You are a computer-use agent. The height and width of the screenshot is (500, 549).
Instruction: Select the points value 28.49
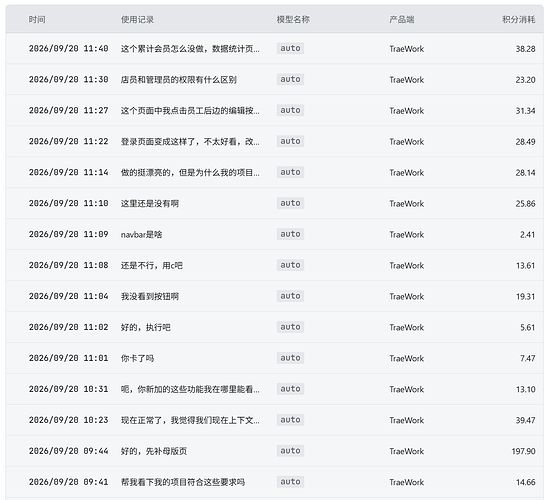(x=525, y=142)
